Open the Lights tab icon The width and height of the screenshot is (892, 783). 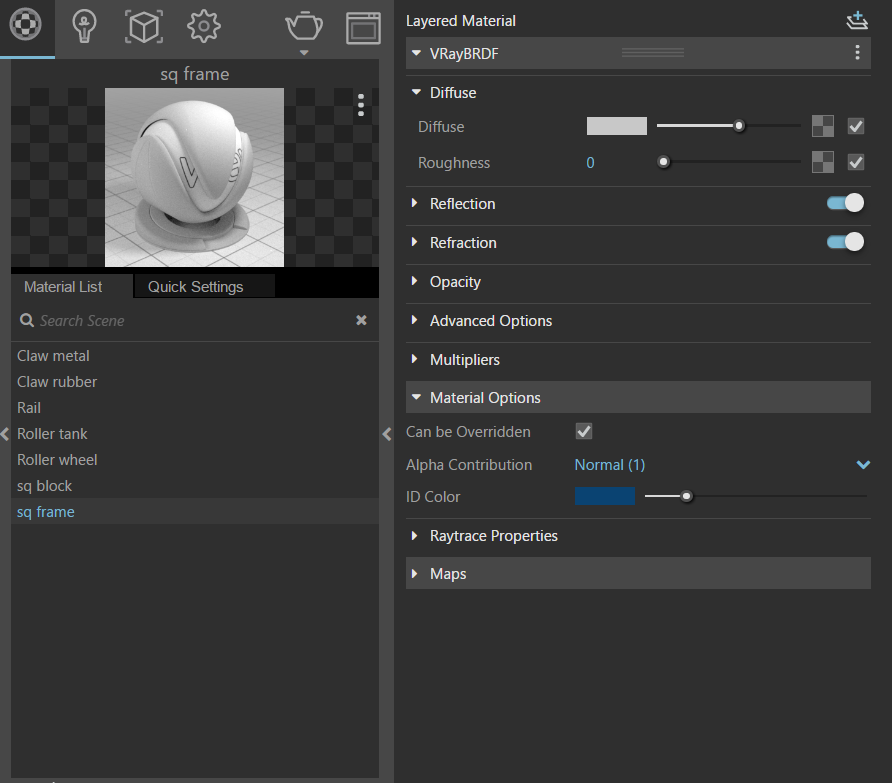click(85, 26)
